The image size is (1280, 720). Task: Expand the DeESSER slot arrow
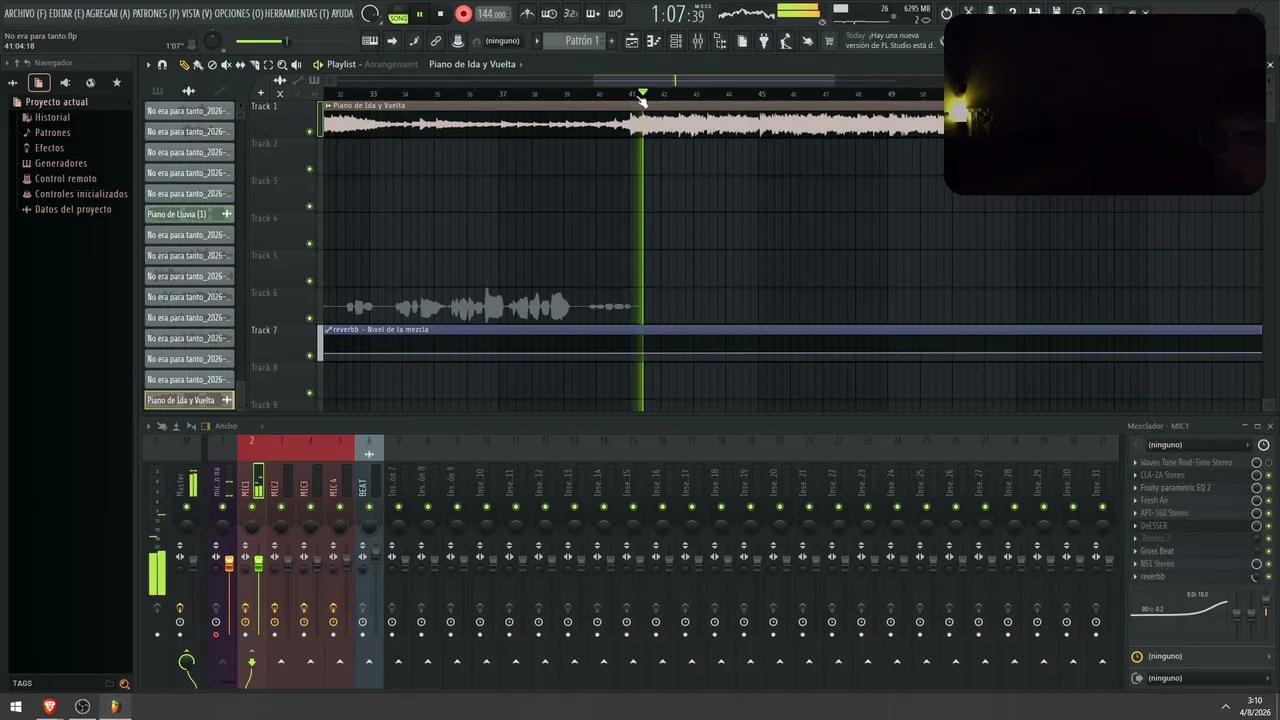point(1135,526)
